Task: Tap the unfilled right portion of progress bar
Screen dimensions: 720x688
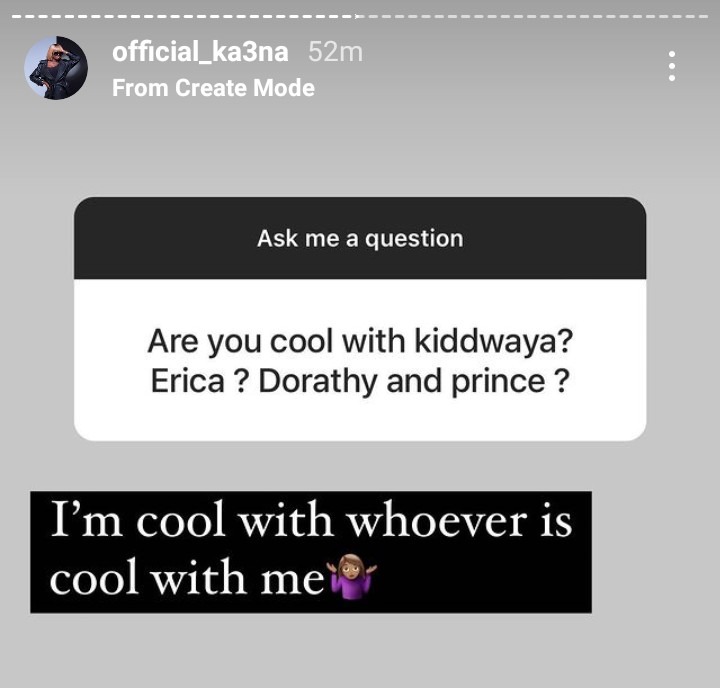Action: click(533, 17)
